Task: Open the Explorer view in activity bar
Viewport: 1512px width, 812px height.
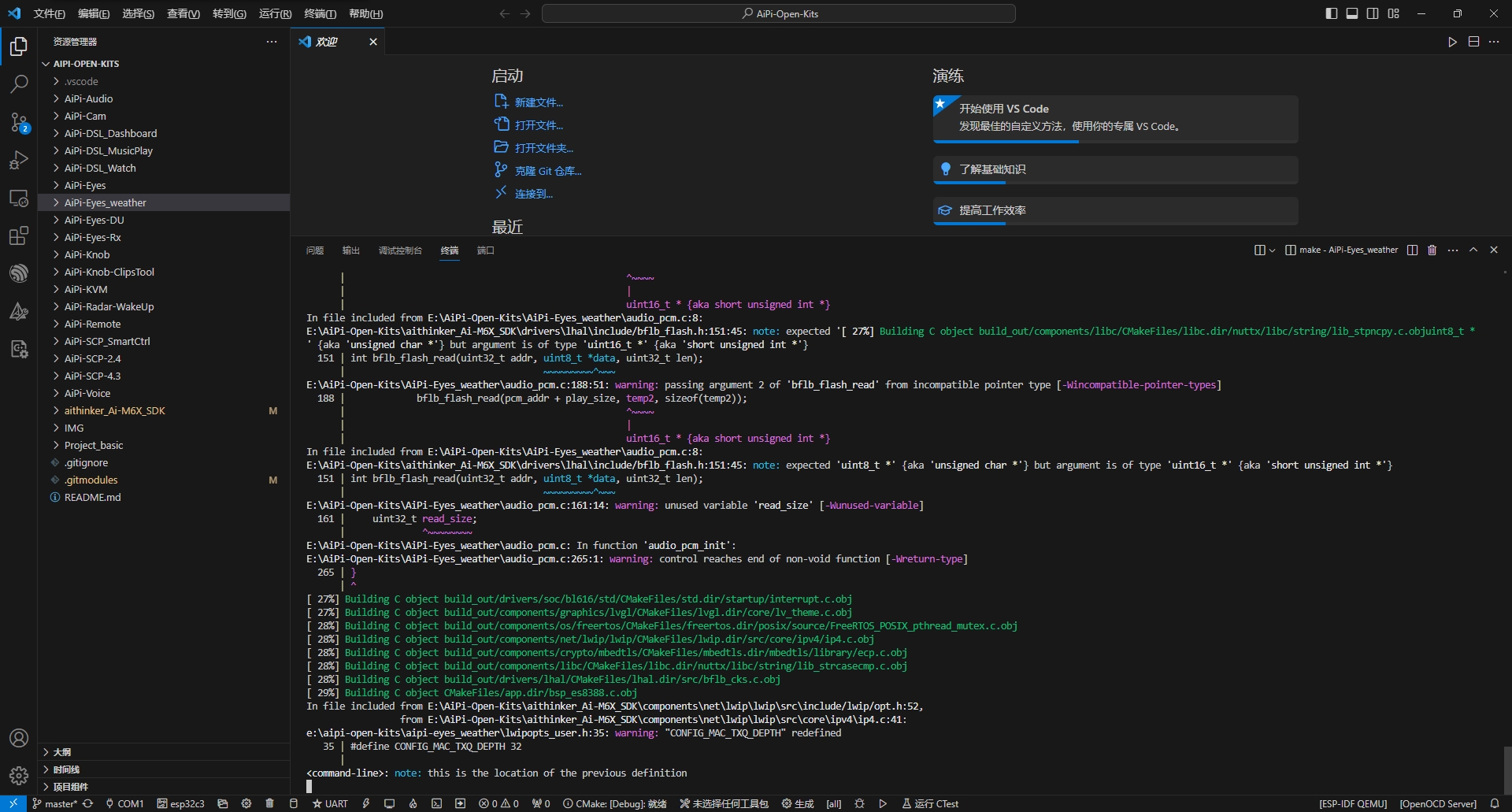Action: click(x=19, y=46)
